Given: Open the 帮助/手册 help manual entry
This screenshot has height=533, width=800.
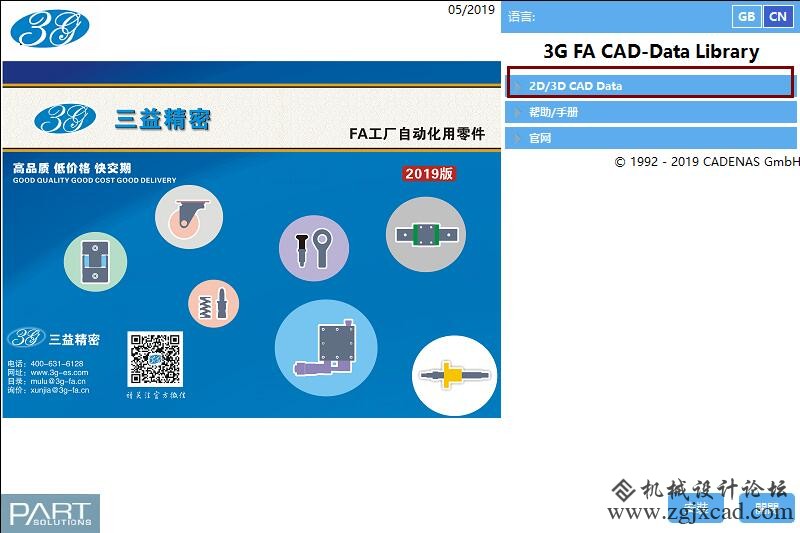Looking at the screenshot, I should pyautogui.click(x=651, y=112).
